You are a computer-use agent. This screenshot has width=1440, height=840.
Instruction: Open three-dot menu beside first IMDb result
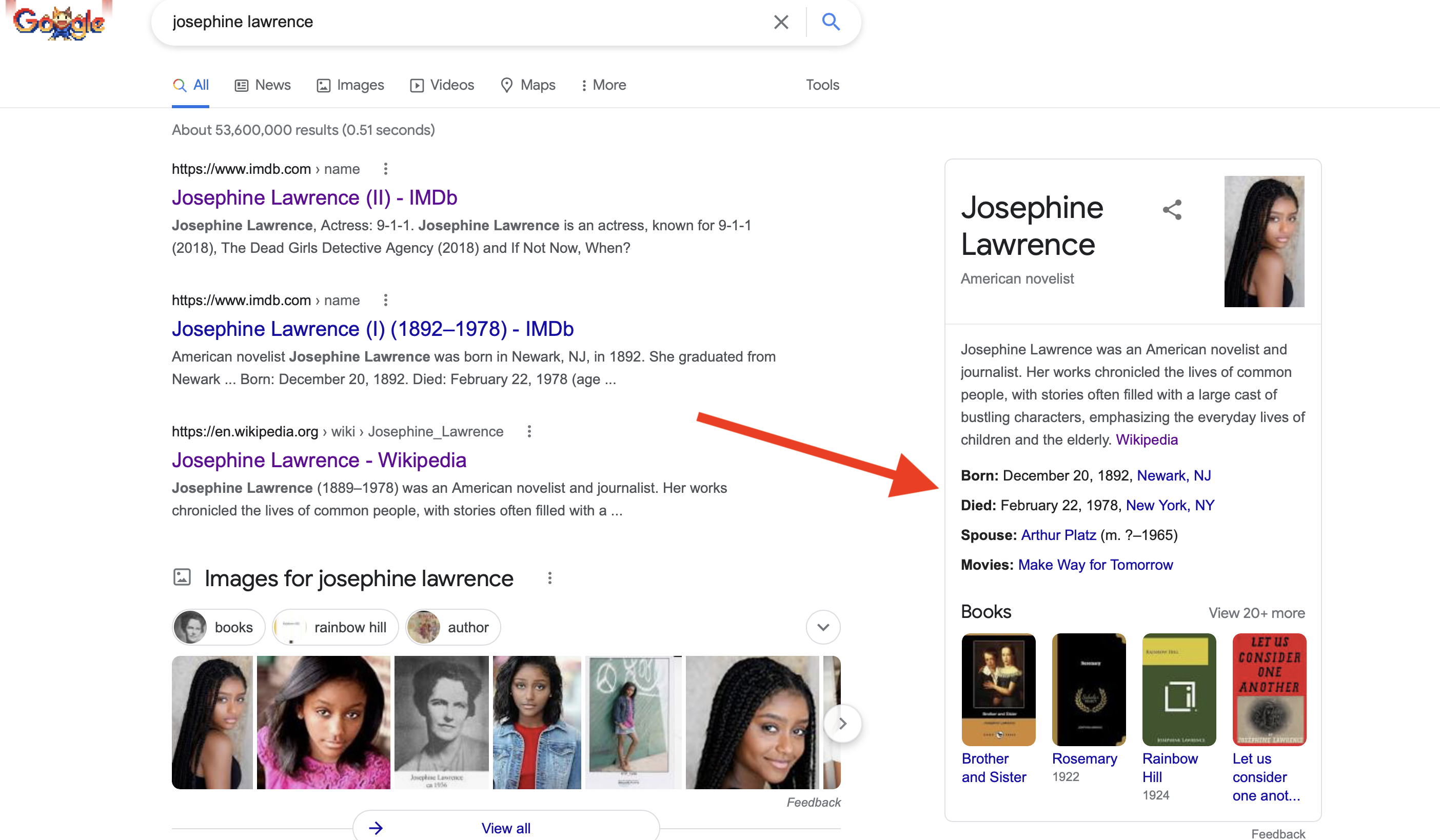pos(386,168)
